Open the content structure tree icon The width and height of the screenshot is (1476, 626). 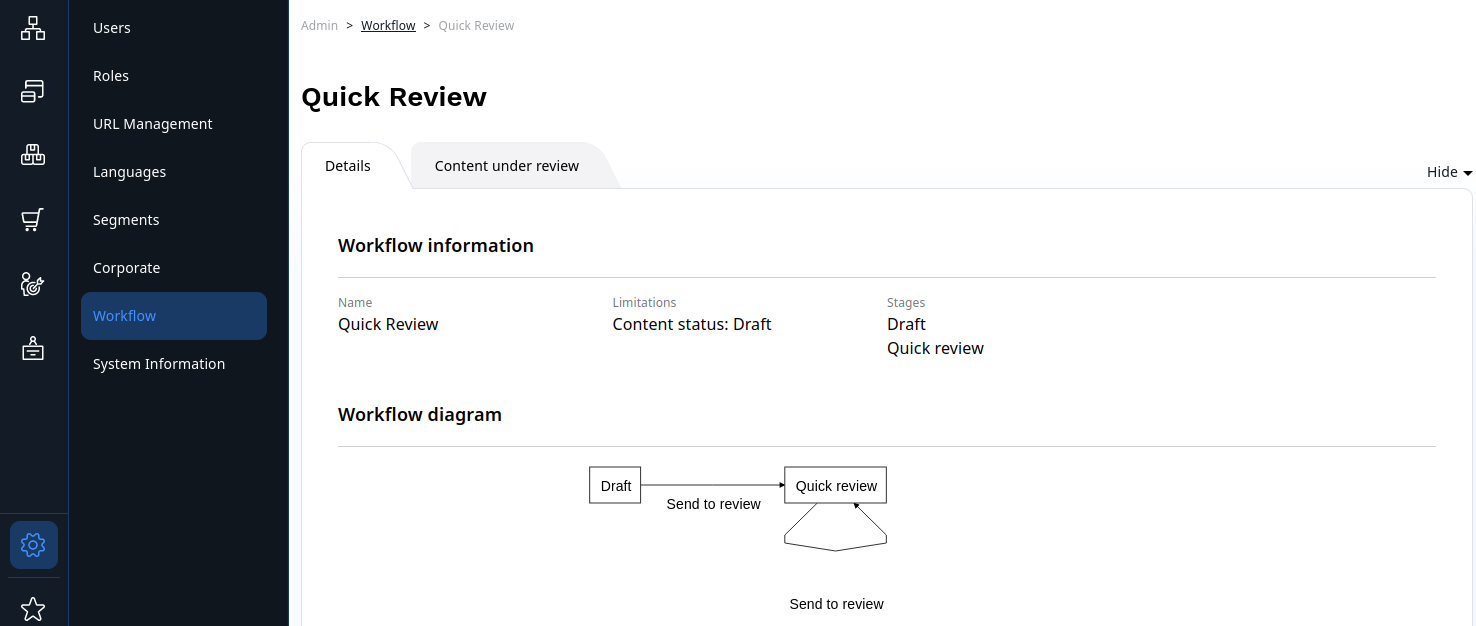[x=33, y=28]
